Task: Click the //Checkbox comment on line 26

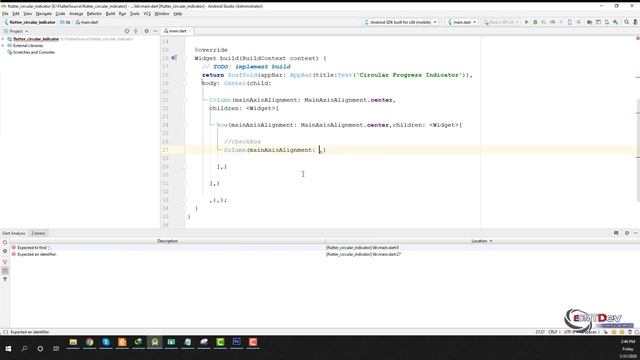Action: click(x=242, y=142)
